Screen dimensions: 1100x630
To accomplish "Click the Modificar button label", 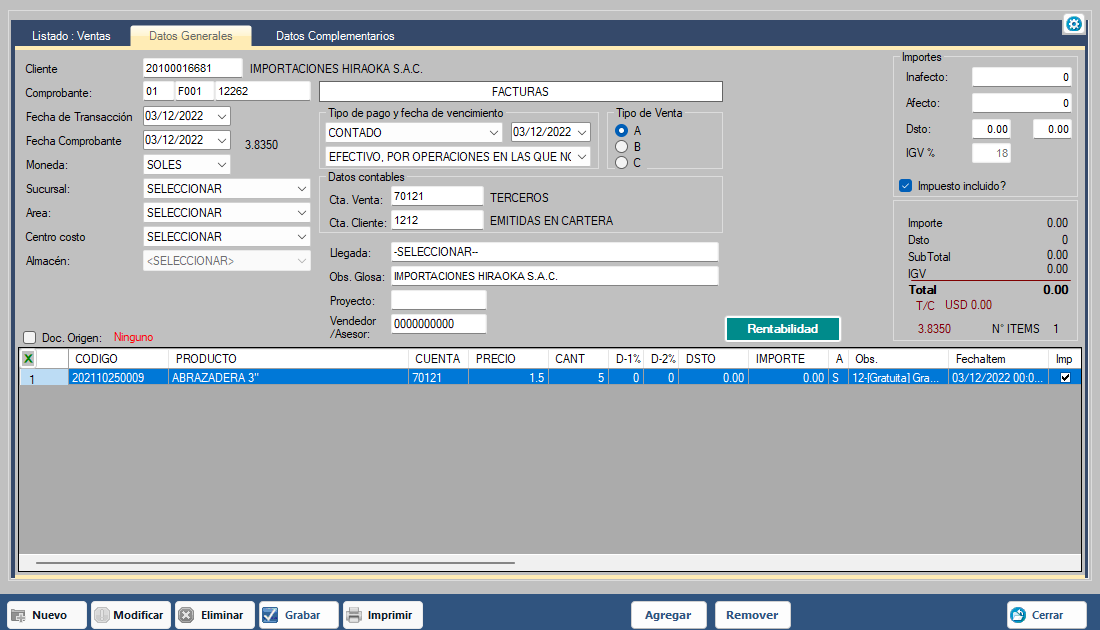I will pos(138,615).
